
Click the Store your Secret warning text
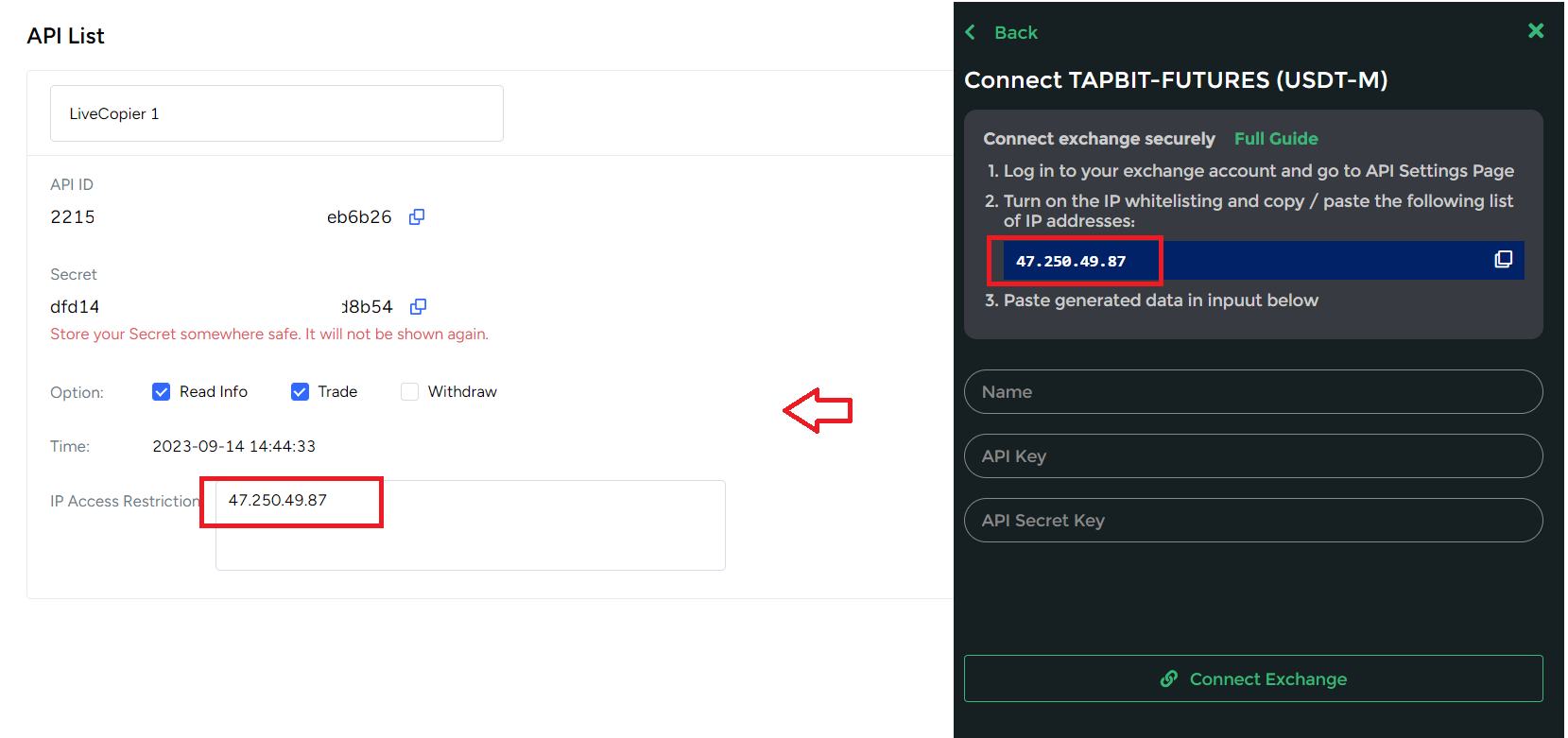(269, 334)
